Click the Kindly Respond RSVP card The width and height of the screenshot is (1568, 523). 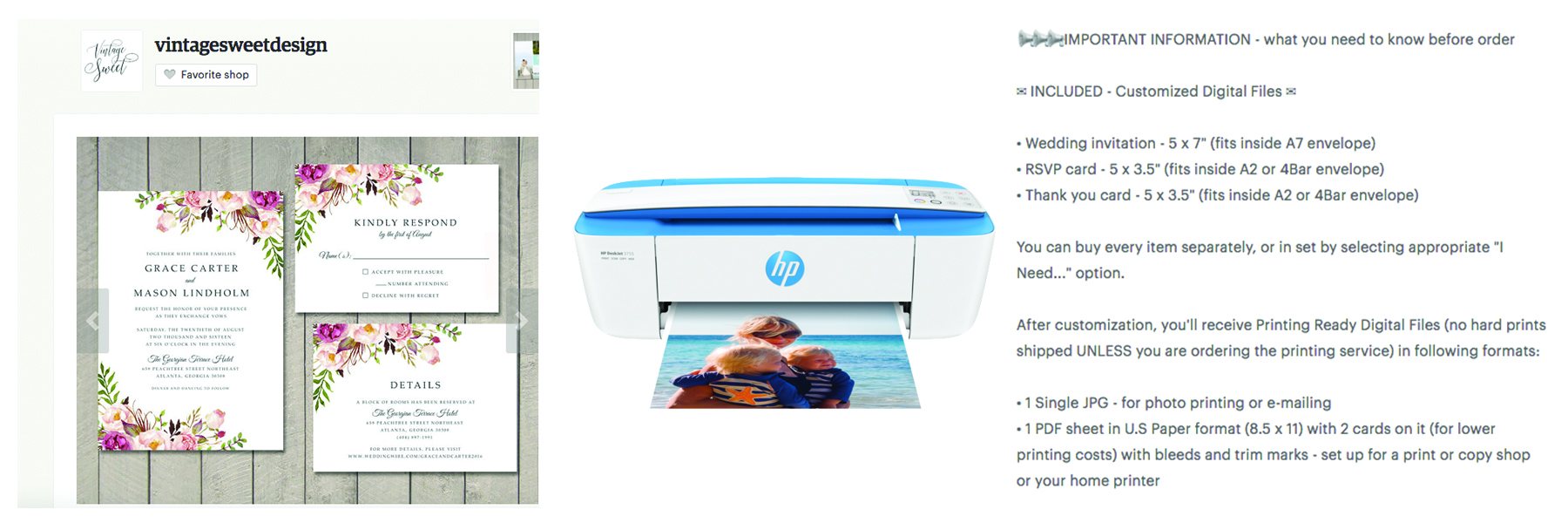click(x=397, y=238)
